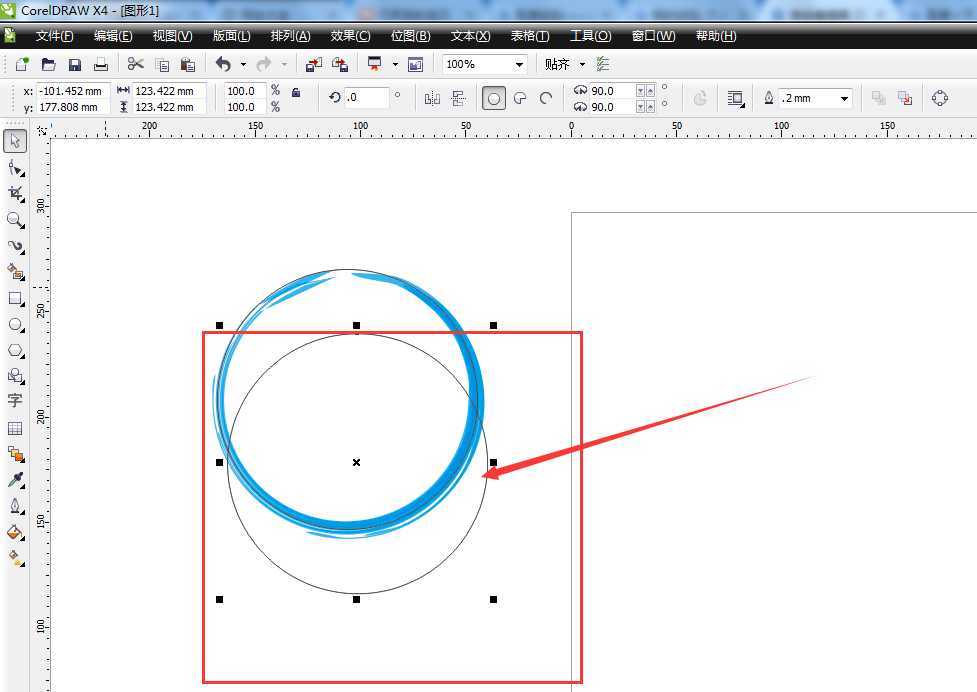Click the Save disk icon

pos(74,64)
